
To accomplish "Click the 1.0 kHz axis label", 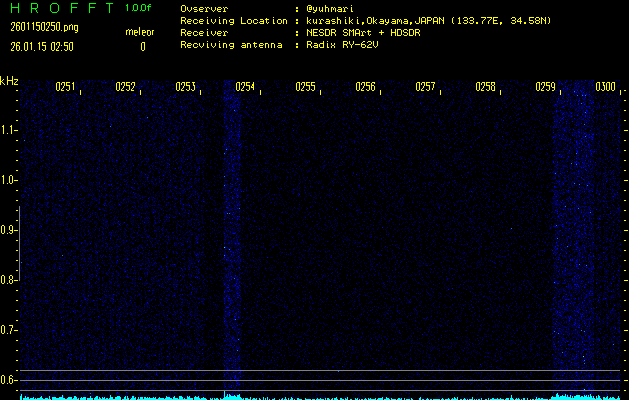I will click(7, 180).
